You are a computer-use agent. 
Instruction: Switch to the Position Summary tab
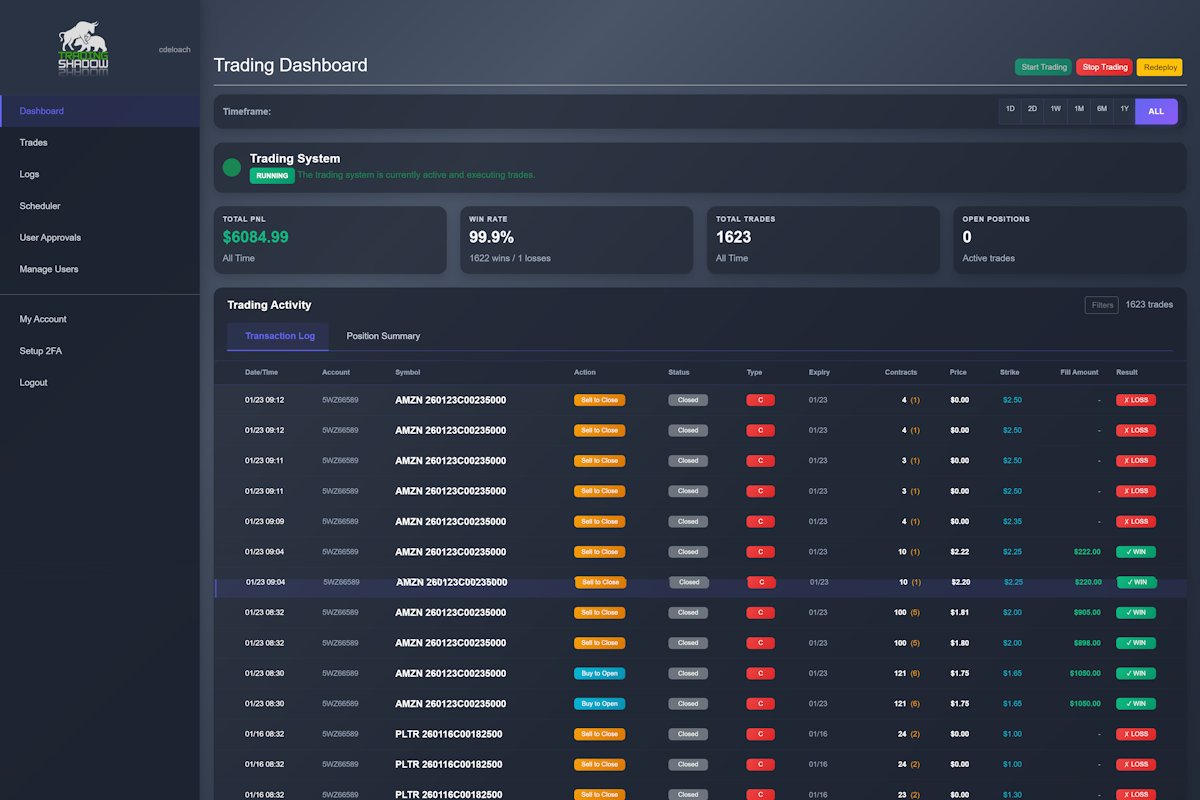pyautogui.click(x=383, y=336)
